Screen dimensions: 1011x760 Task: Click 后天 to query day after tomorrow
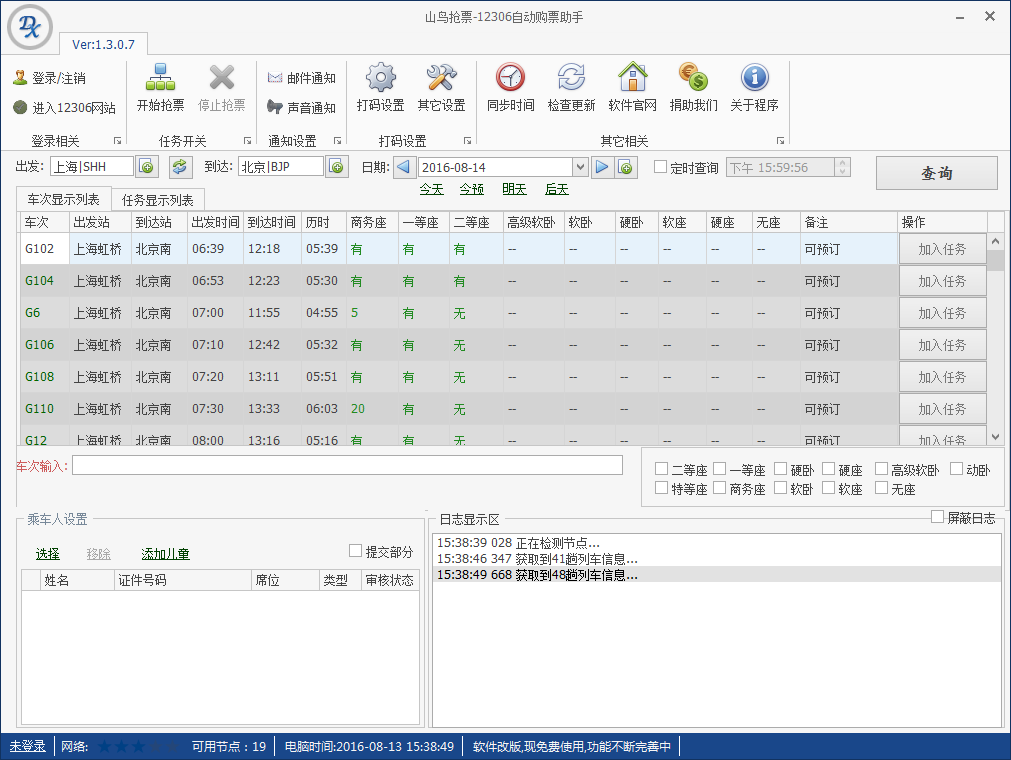[x=556, y=189]
